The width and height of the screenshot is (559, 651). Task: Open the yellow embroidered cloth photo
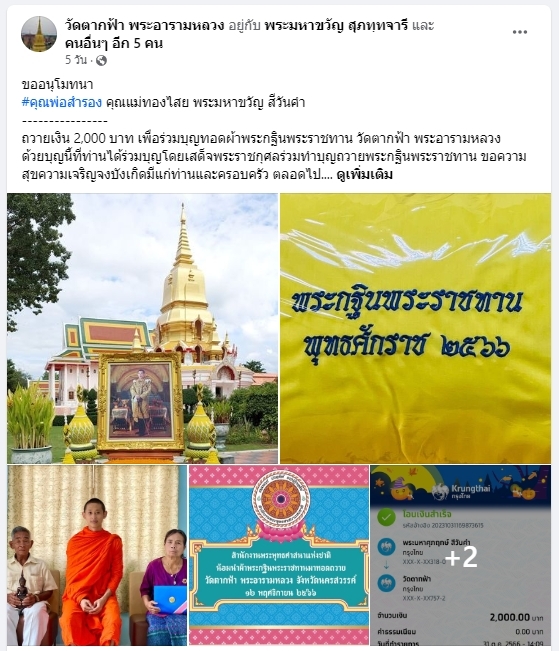point(415,328)
